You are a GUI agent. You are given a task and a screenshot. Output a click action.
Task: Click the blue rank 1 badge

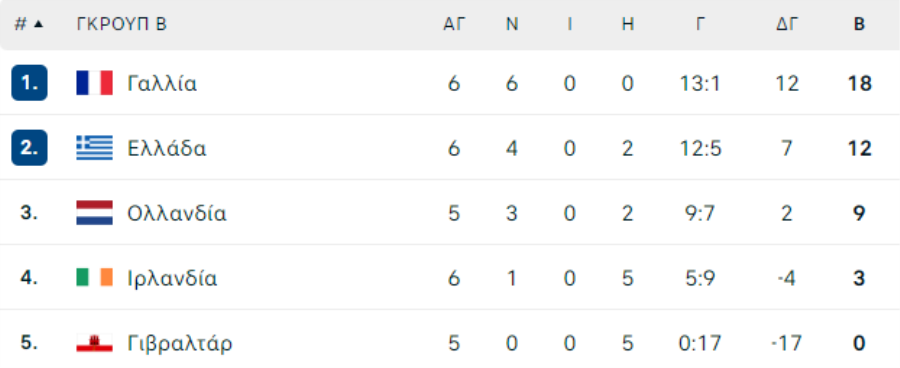click(29, 83)
